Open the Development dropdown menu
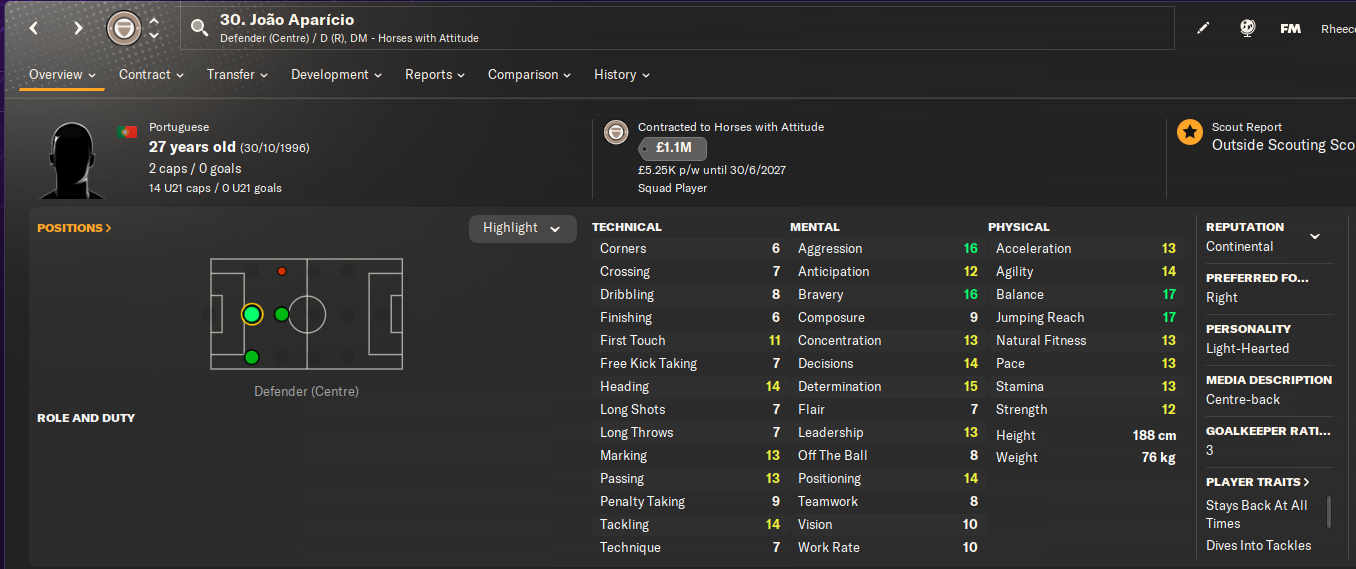The height and width of the screenshot is (569, 1356). click(x=336, y=75)
